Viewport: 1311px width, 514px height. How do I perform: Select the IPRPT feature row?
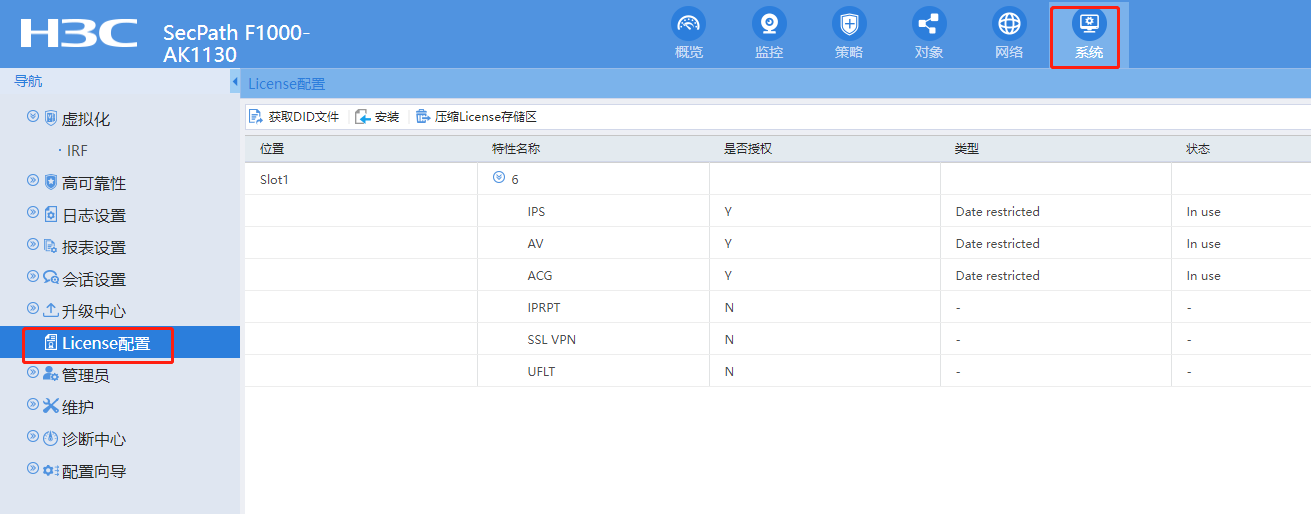(x=778, y=307)
